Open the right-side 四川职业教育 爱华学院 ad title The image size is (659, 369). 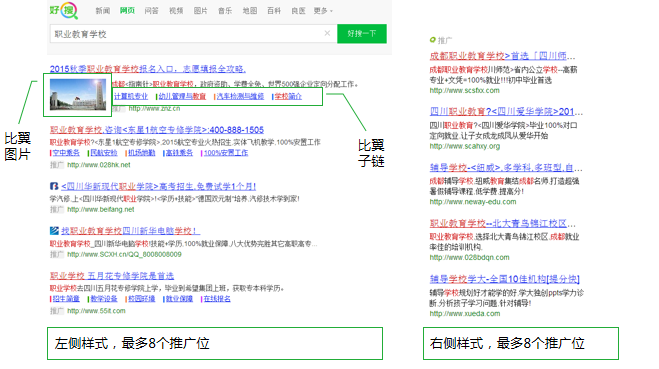pos(506,111)
